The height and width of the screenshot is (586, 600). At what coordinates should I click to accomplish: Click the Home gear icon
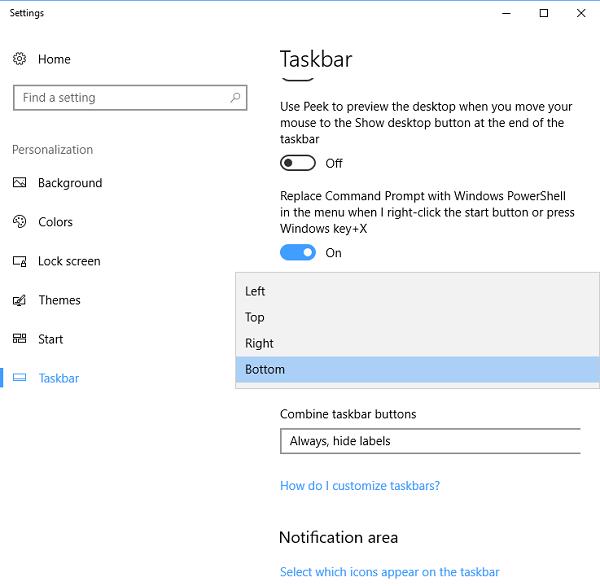pos(19,59)
